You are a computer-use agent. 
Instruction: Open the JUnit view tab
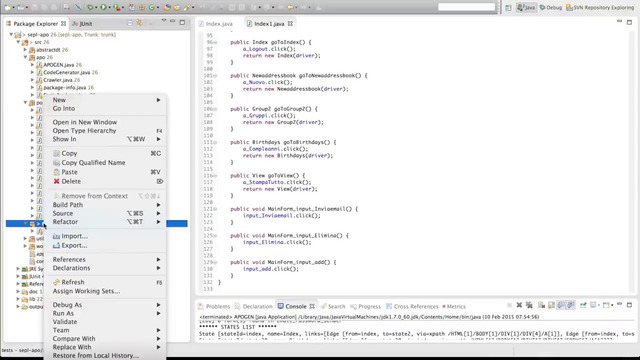(82, 24)
